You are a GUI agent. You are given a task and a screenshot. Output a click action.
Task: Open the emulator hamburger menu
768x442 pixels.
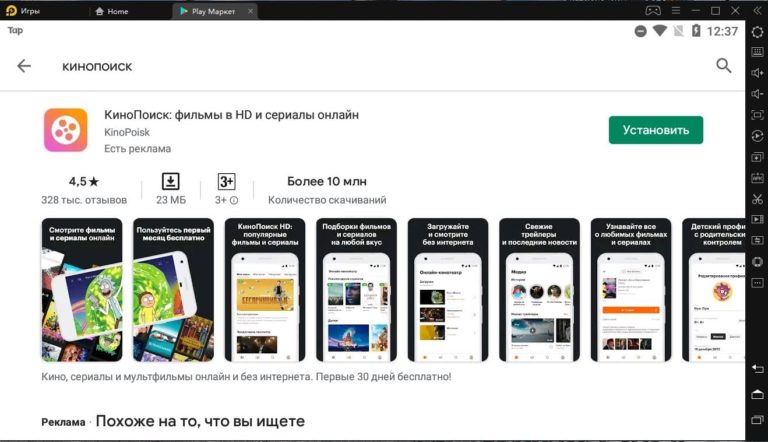click(676, 10)
